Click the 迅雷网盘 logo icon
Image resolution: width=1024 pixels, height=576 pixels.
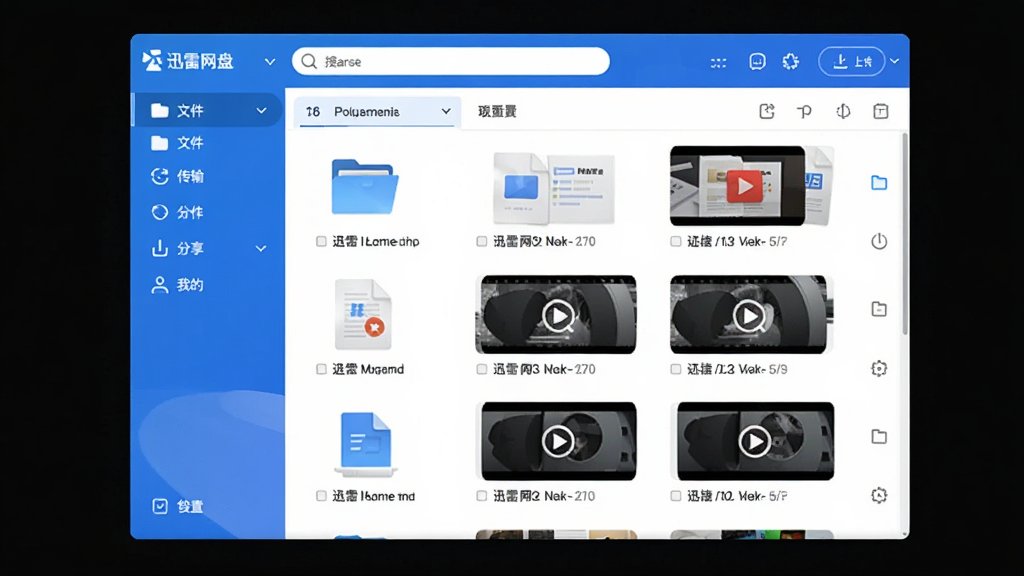pyautogui.click(x=152, y=61)
